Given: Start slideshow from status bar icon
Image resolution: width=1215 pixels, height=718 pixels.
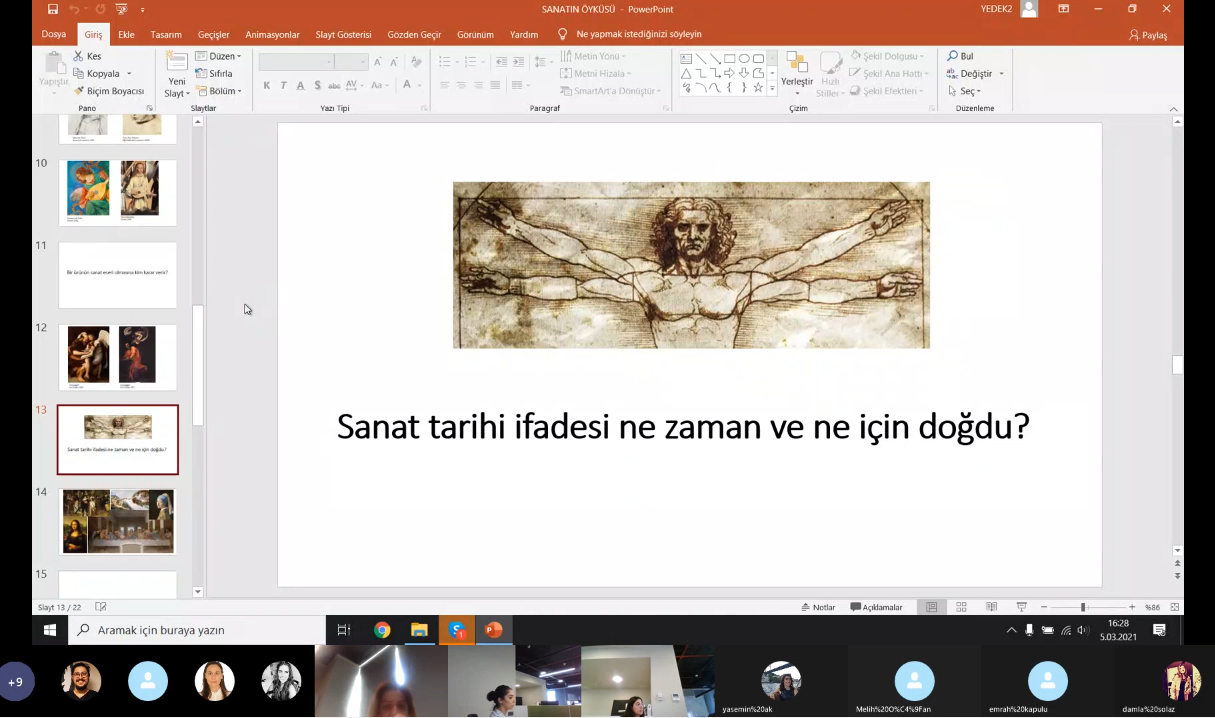Looking at the screenshot, I should [1021, 607].
